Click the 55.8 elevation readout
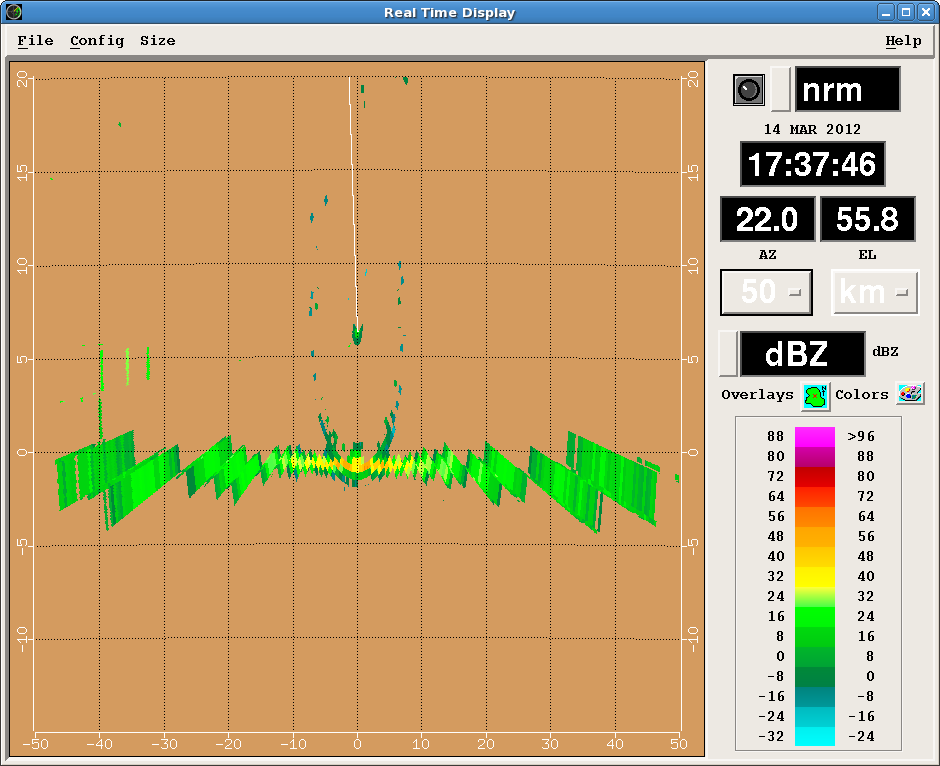The image size is (940, 766). [867, 219]
